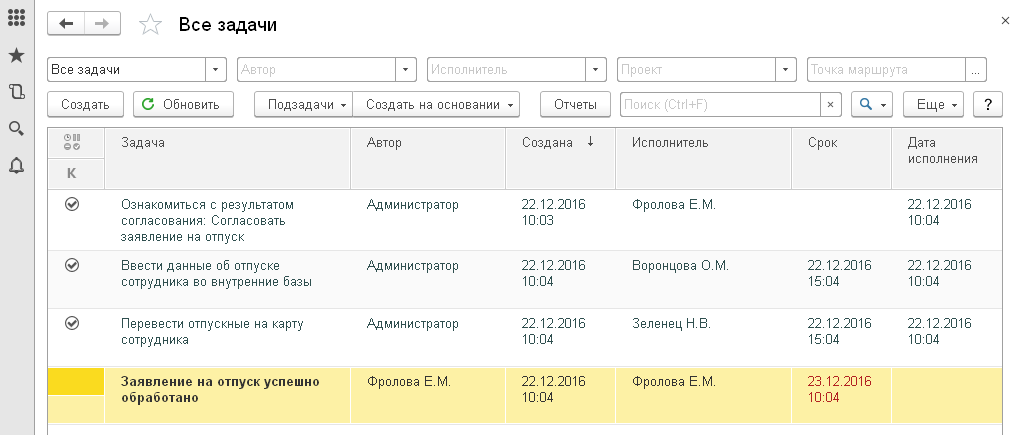Open the Подзадачи menu
The height and width of the screenshot is (435, 1017).
(x=303, y=104)
